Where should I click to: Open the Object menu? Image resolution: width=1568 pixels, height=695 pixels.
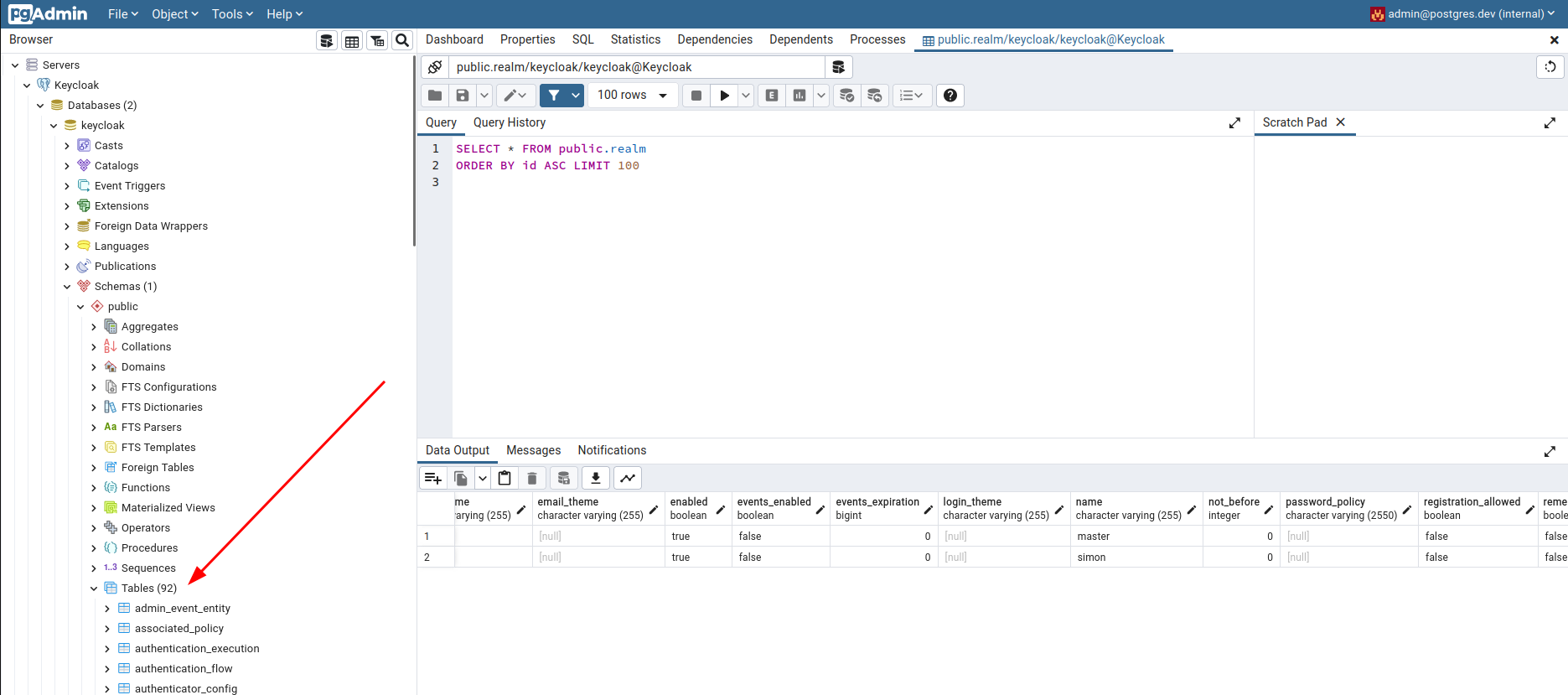tap(175, 14)
